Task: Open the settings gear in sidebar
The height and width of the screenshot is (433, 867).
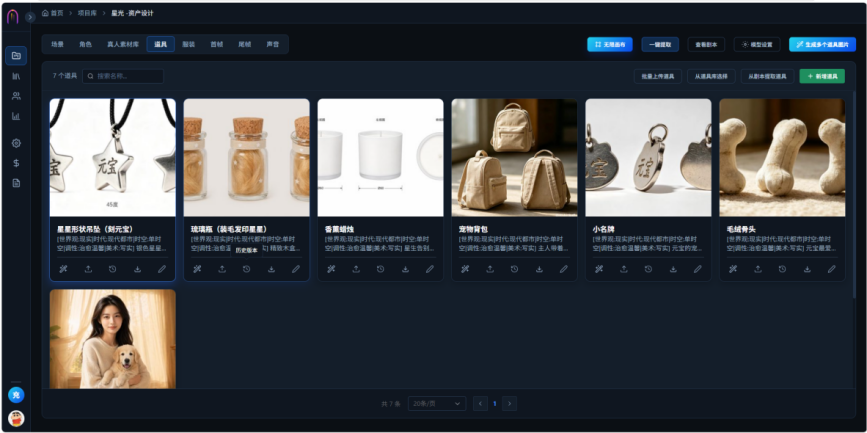Action: click(x=16, y=143)
